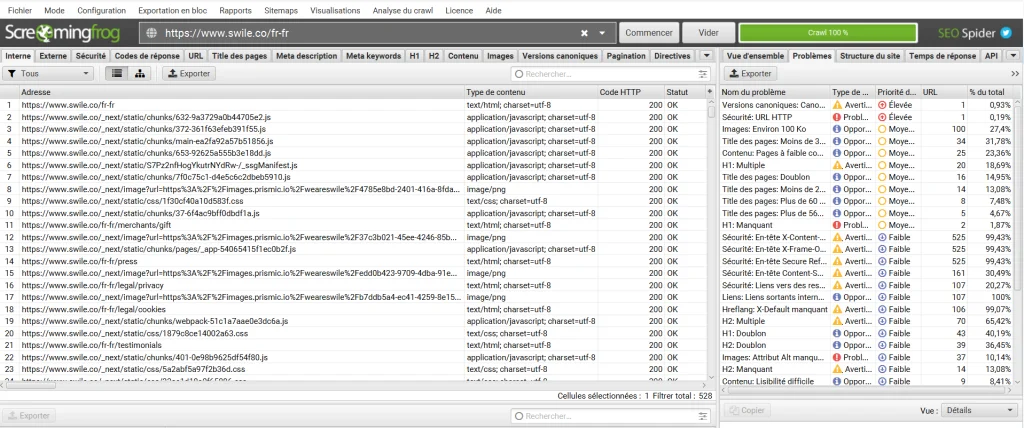Switch to Meta description tab
Viewport: 1024px width, 428px height.
307,56
